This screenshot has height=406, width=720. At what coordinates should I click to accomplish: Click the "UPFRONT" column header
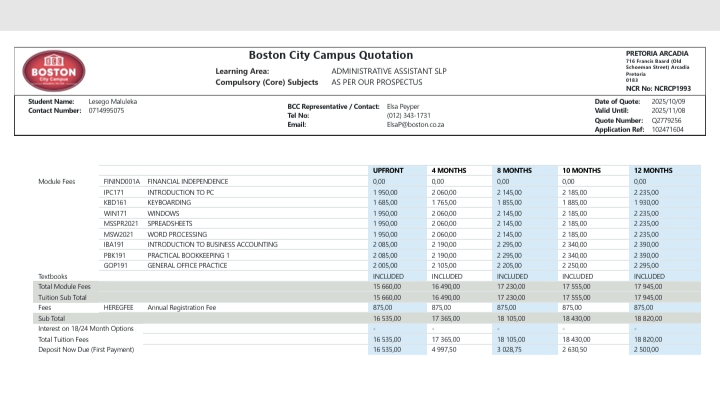pos(388,170)
